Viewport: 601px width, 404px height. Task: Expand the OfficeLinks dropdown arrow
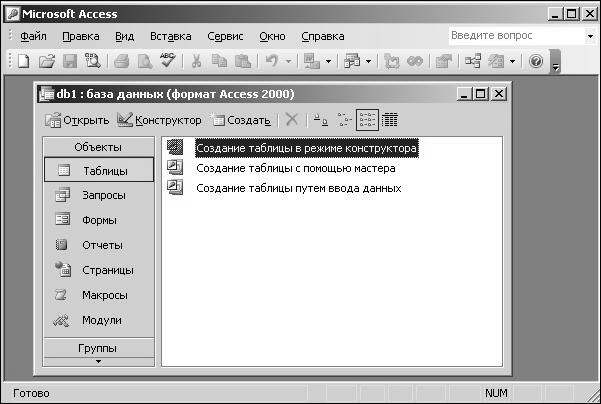click(328, 61)
